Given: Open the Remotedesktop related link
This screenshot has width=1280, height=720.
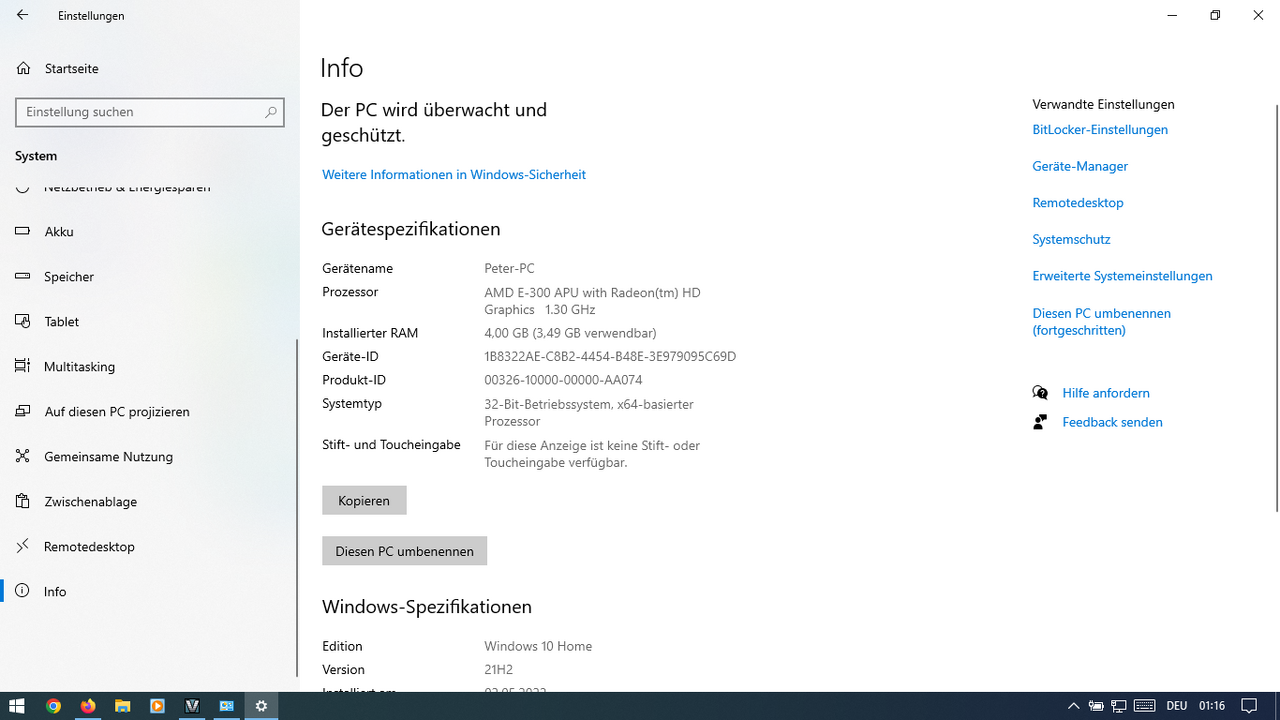Looking at the screenshot, I should (1078, 202).
